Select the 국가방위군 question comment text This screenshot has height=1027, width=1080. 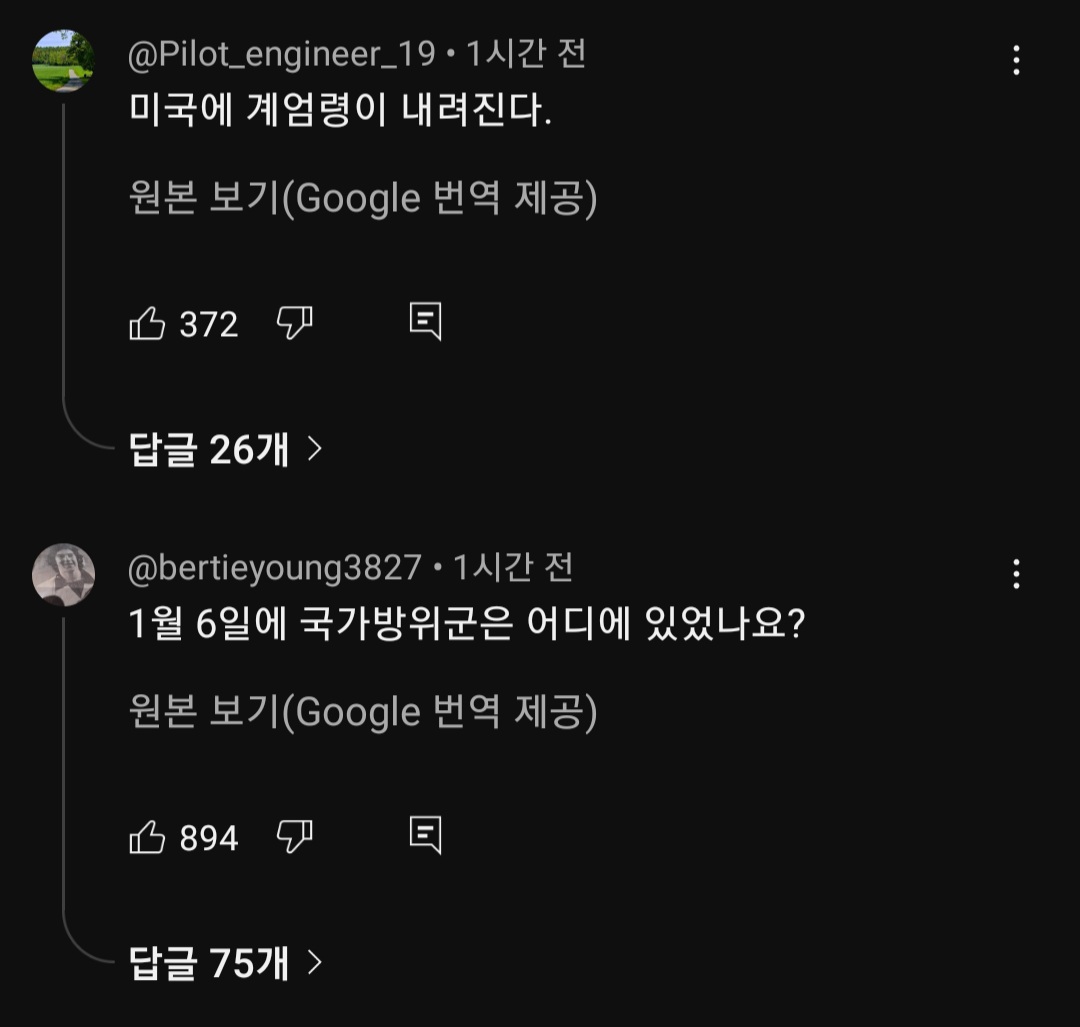pos(467,623)
